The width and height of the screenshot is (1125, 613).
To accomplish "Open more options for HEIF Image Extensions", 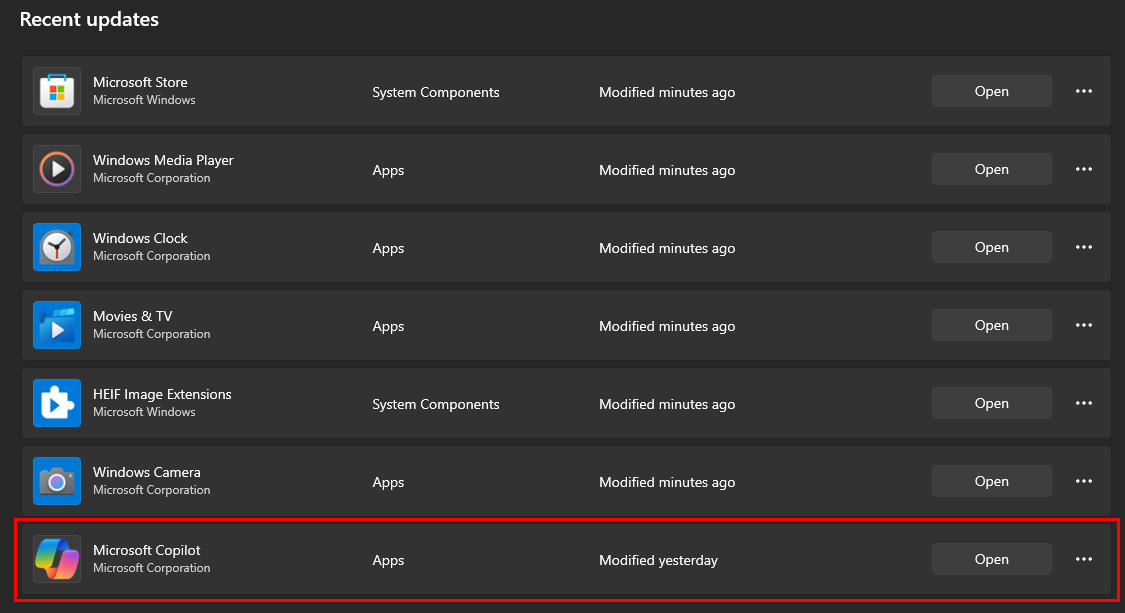I will 1083,403.
